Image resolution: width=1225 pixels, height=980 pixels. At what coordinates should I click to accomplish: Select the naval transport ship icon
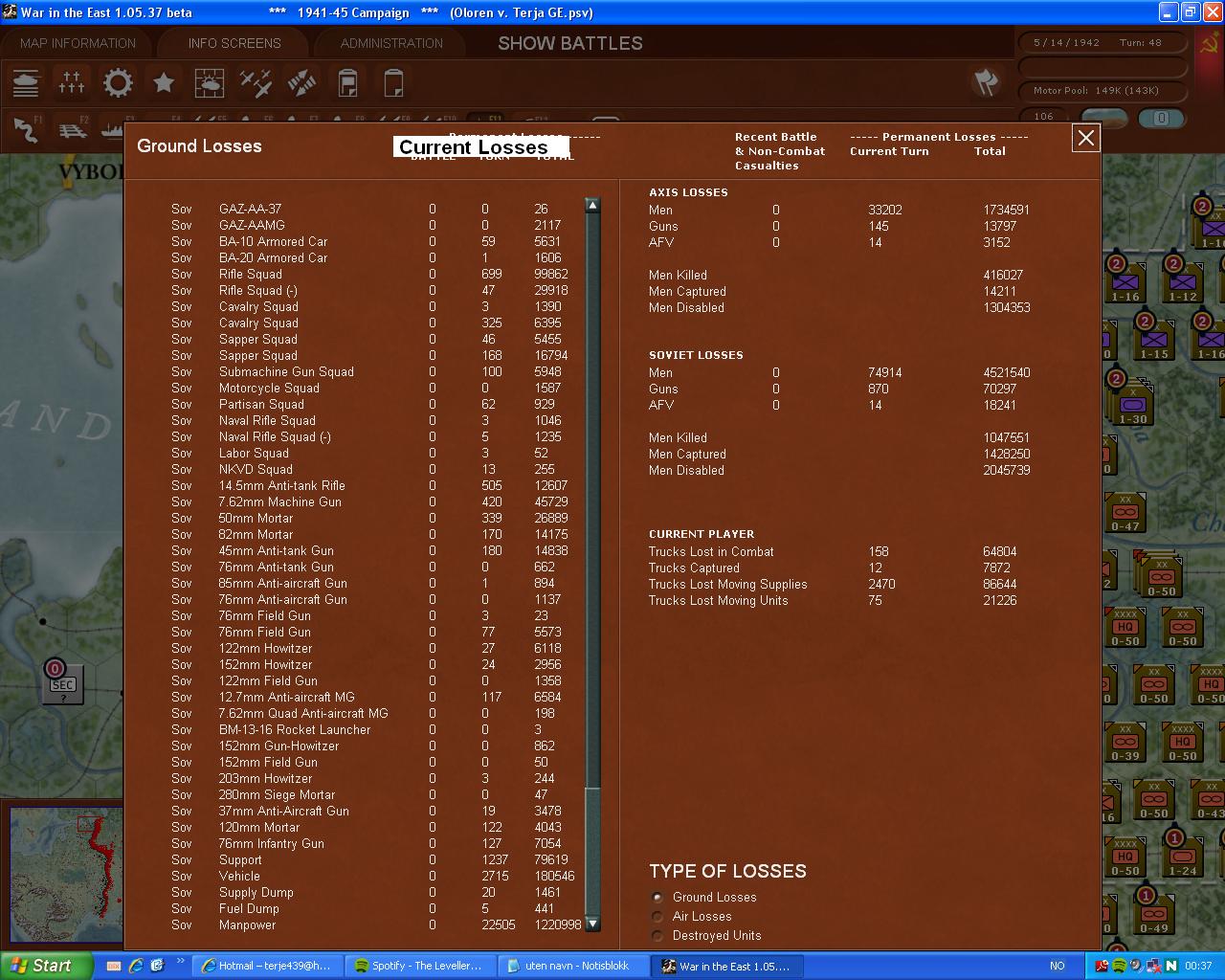111,128
